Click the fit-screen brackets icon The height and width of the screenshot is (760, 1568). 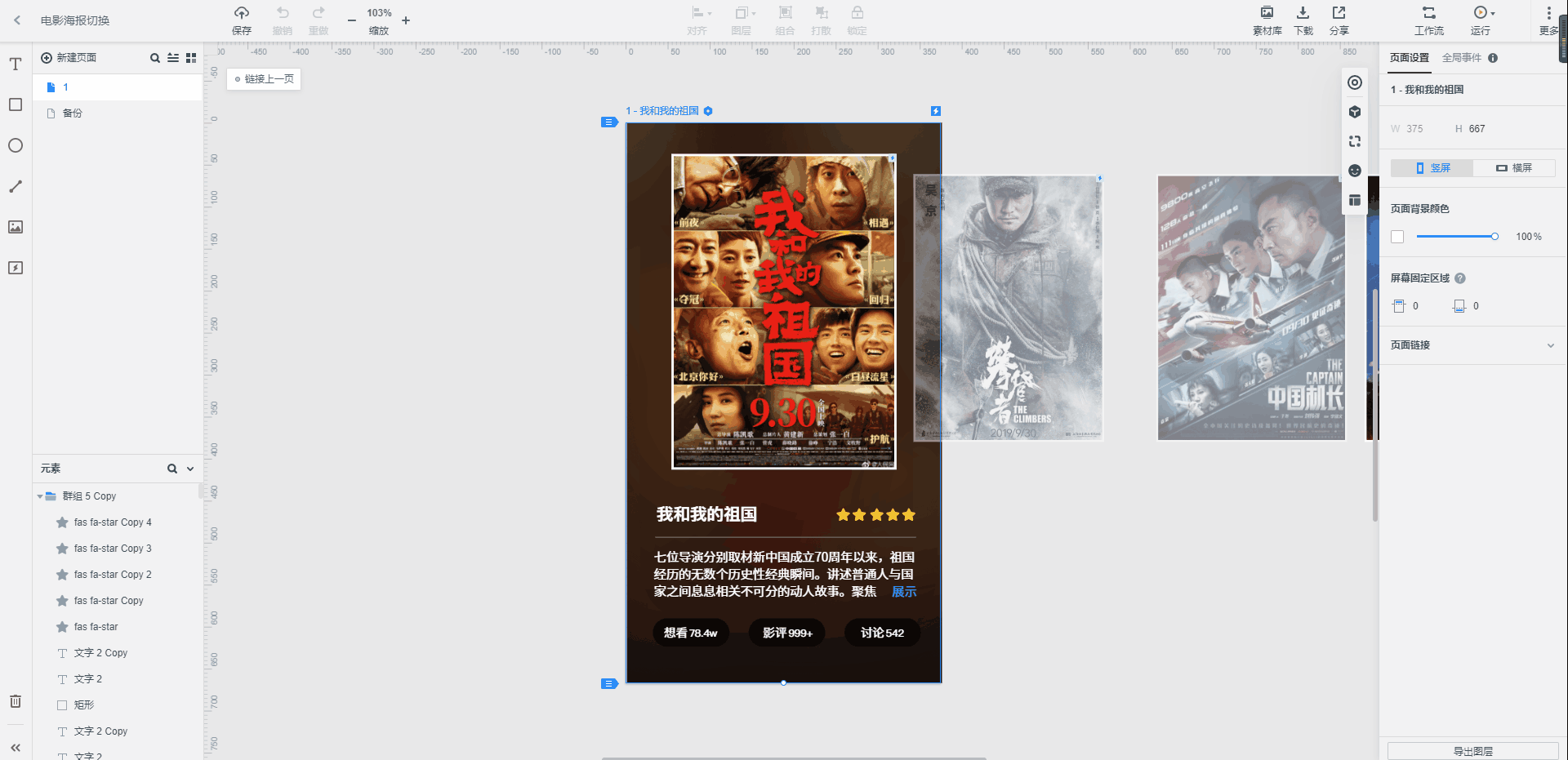[x=1355, y=141]
